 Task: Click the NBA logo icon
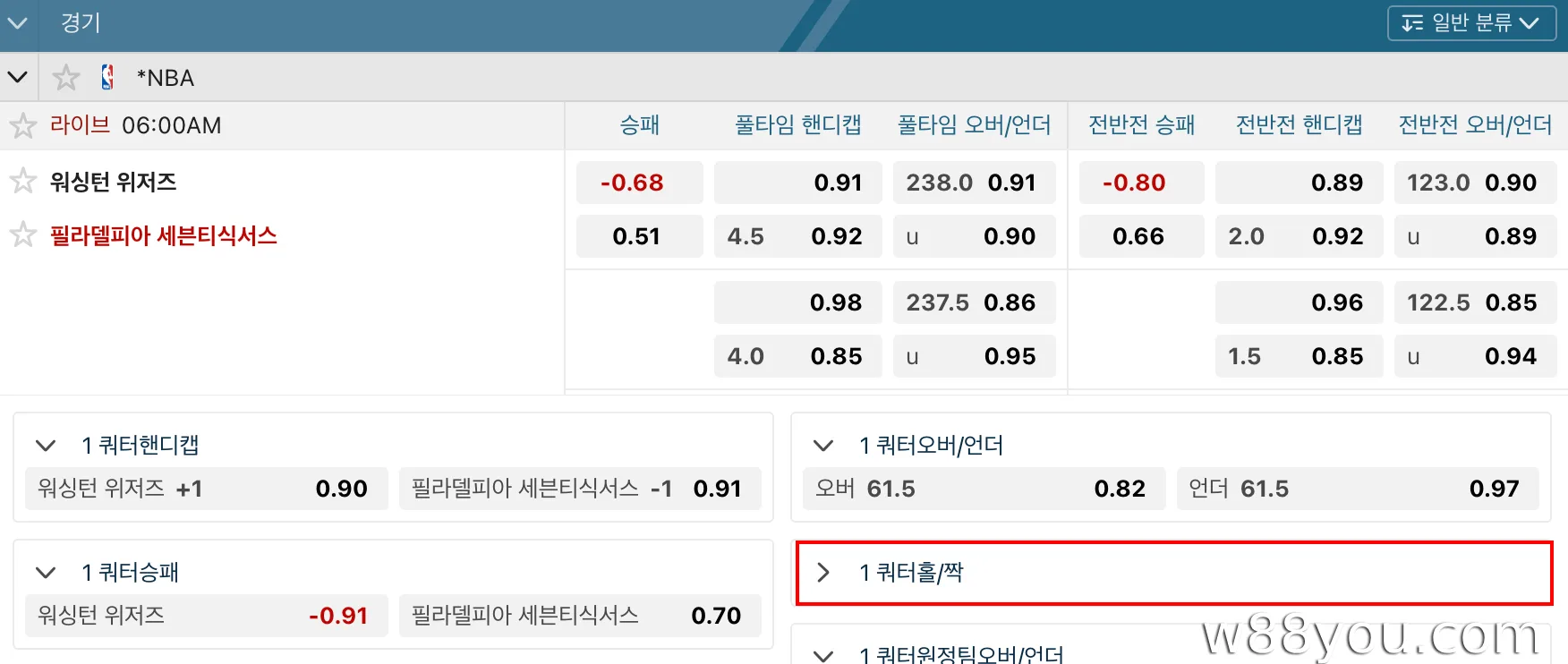point(107,77)
